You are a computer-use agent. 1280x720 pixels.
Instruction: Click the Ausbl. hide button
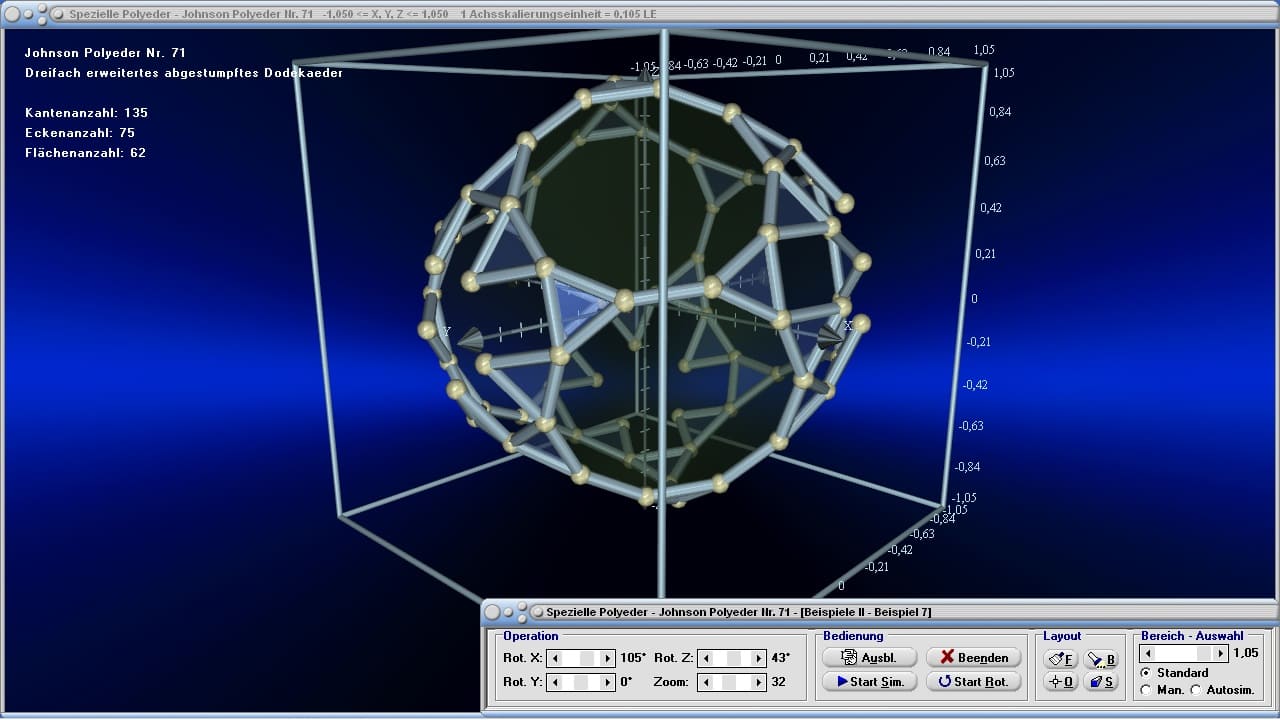point(870,657)
